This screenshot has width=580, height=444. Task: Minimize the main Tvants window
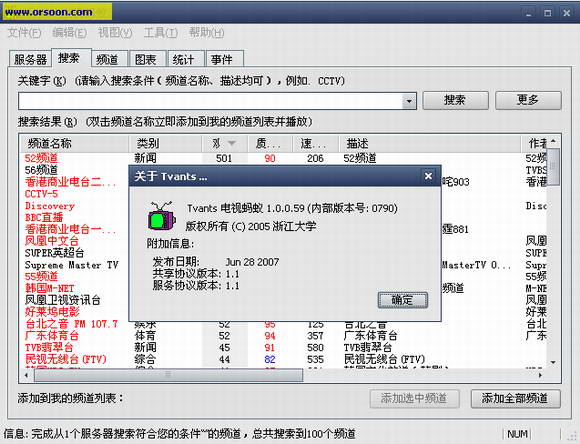point(529,13)
